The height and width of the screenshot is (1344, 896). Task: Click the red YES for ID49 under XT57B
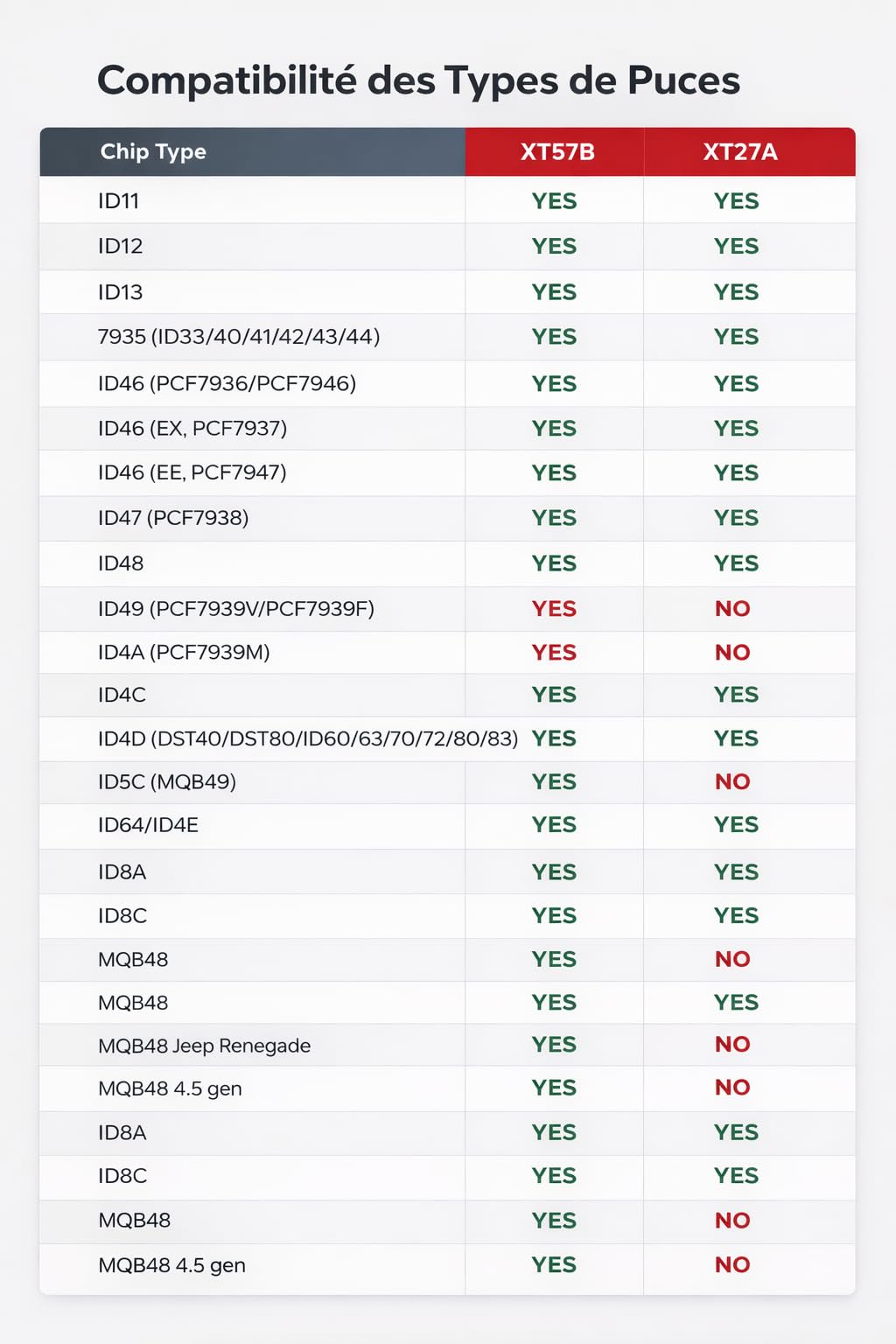click(x=554, y=608)
